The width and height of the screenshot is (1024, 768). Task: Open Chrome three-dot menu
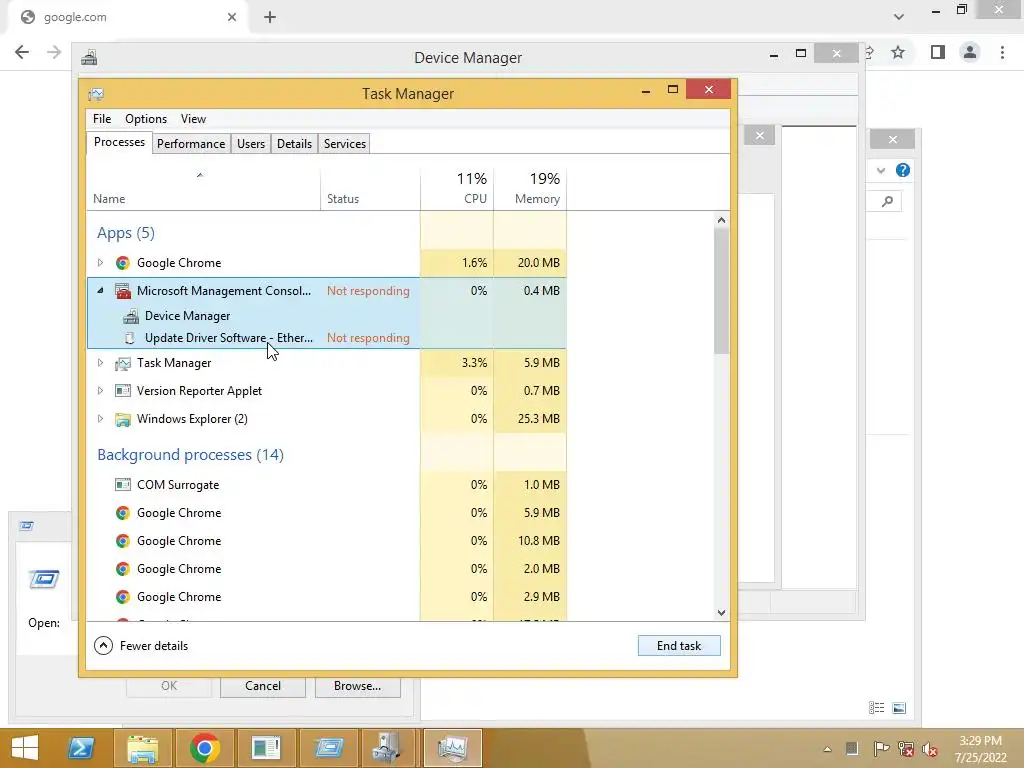1002,52
